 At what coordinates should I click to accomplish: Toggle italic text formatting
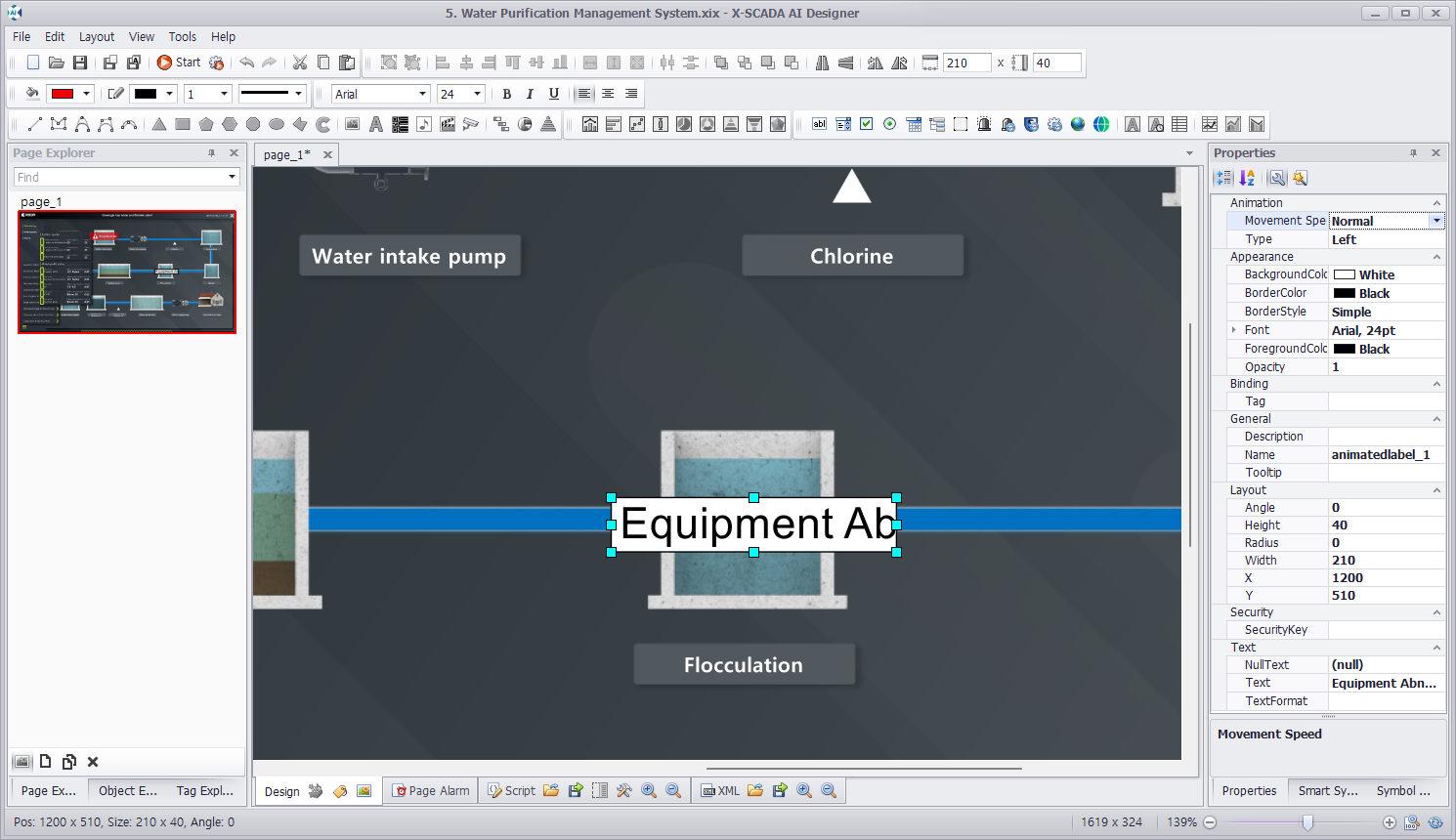click(530, 94)
